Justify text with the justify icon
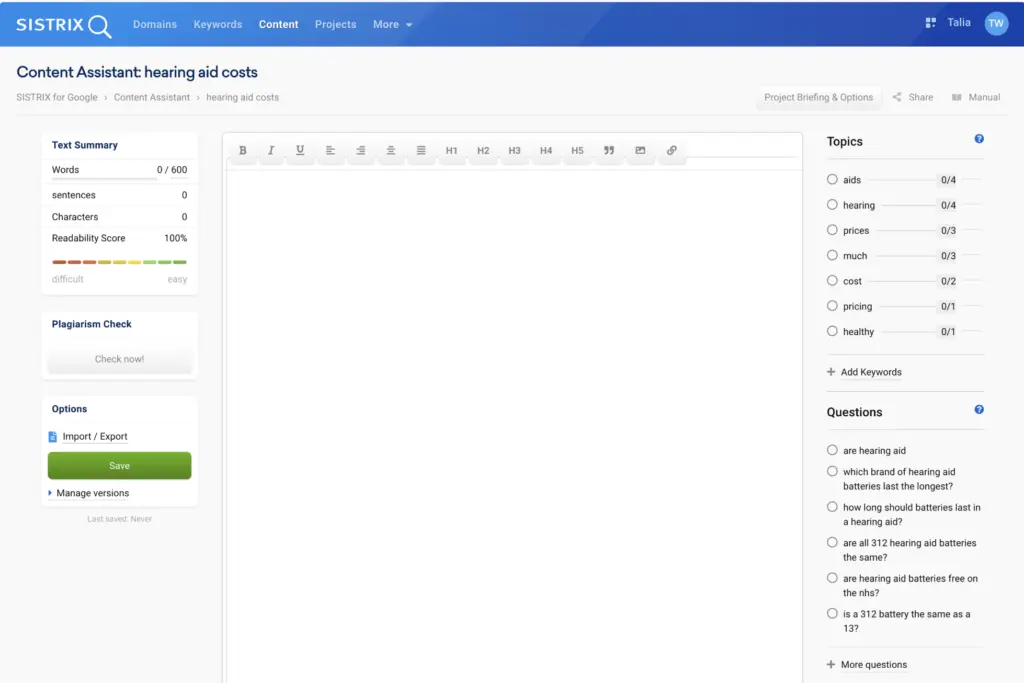The width and height of the screenshot is (1024, 683). pyautogui.click(x=421, y=150)
